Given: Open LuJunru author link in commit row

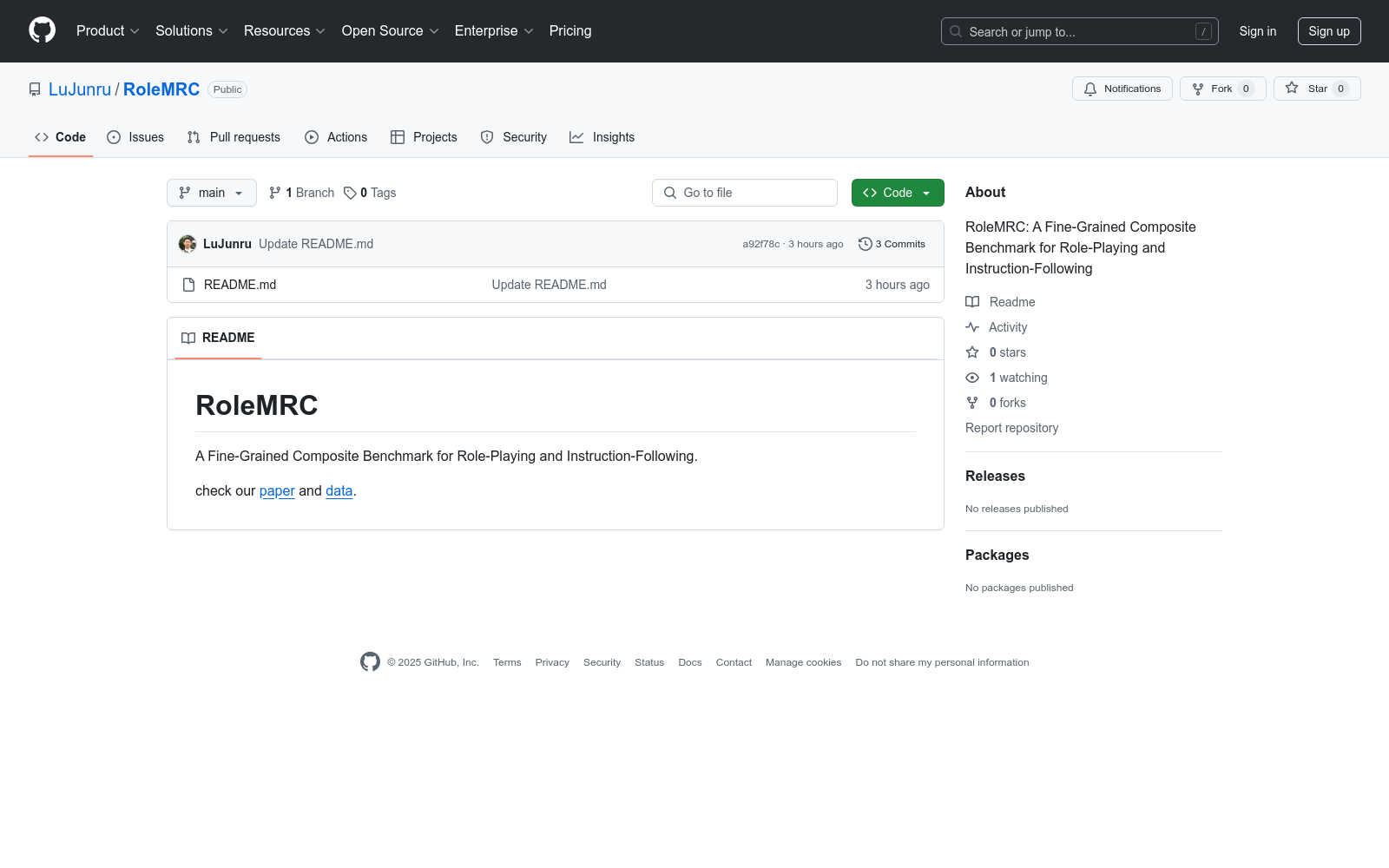Looking at the screenshot, I should pos(227,244).
